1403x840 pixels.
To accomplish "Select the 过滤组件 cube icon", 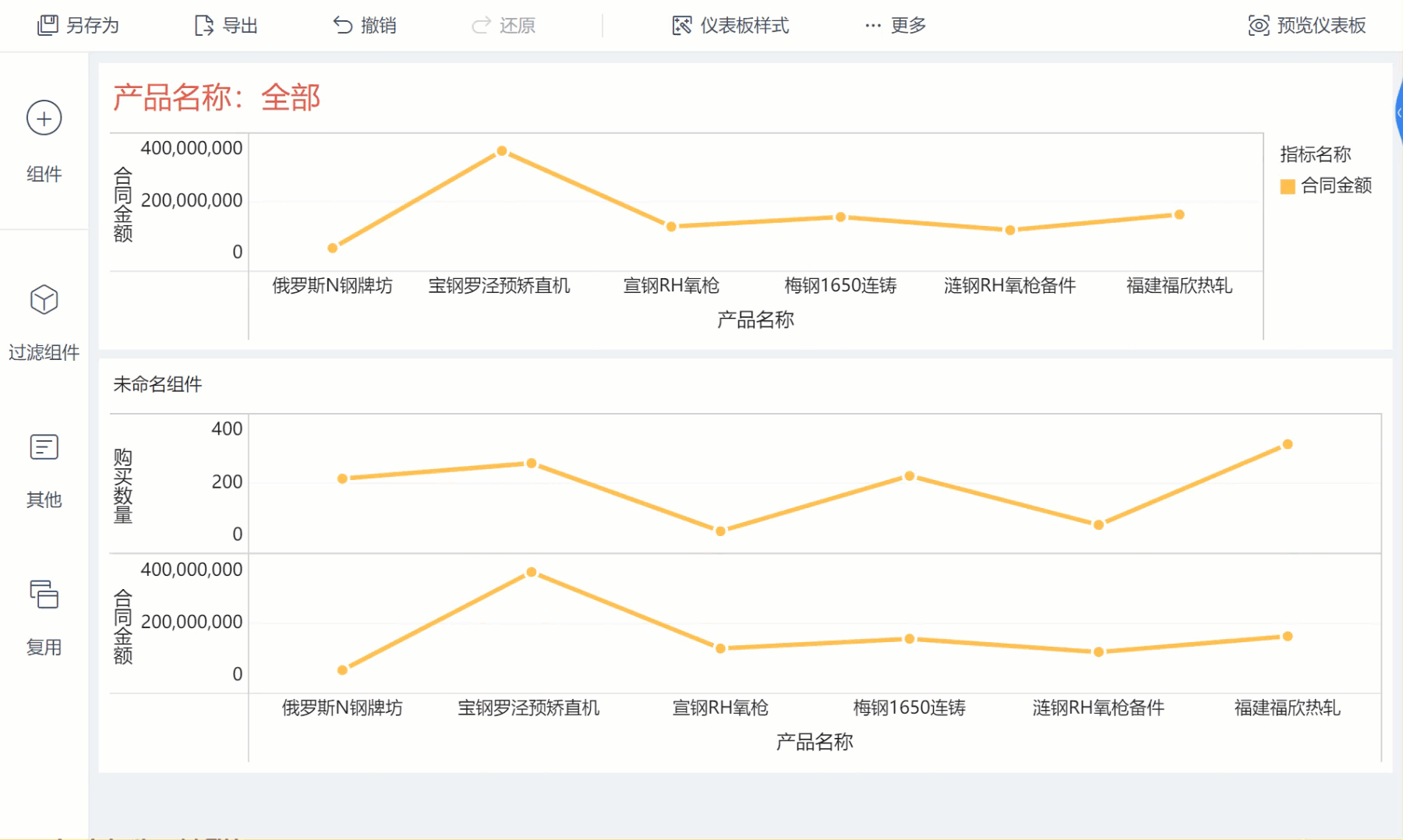I will click(44, 299).
